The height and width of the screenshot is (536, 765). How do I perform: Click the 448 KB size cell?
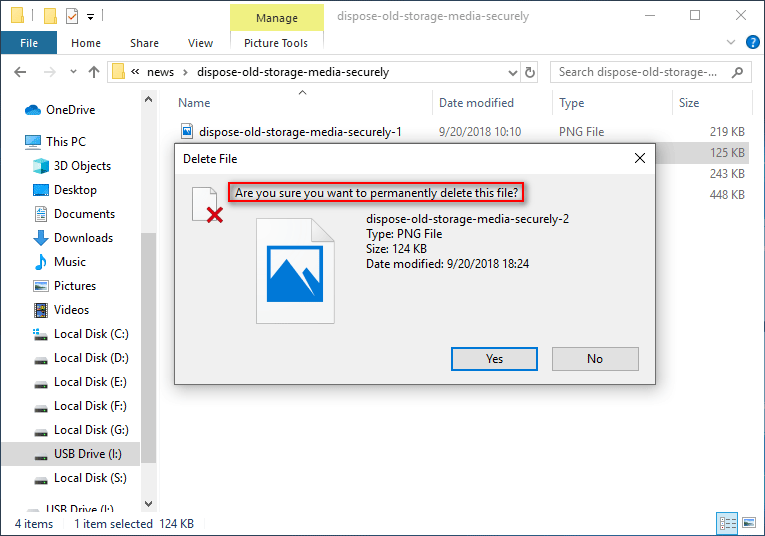[x=727, y=195]
